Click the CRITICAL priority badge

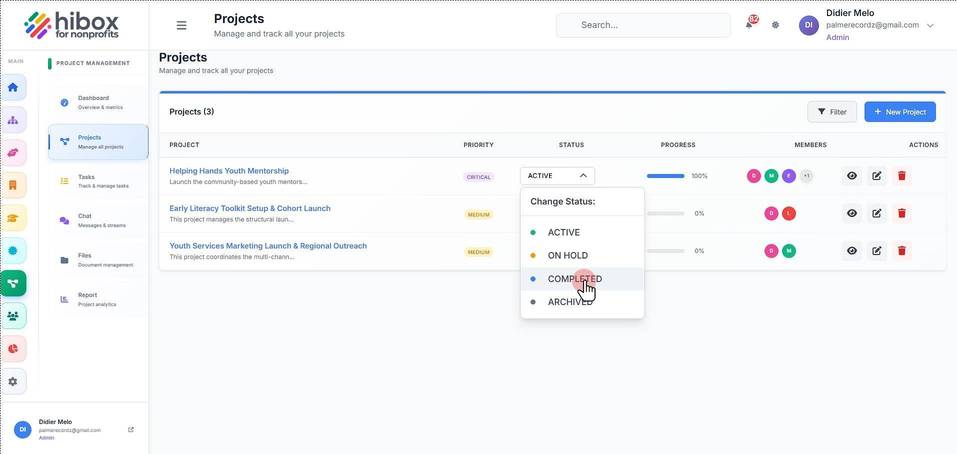coord(478,177)
